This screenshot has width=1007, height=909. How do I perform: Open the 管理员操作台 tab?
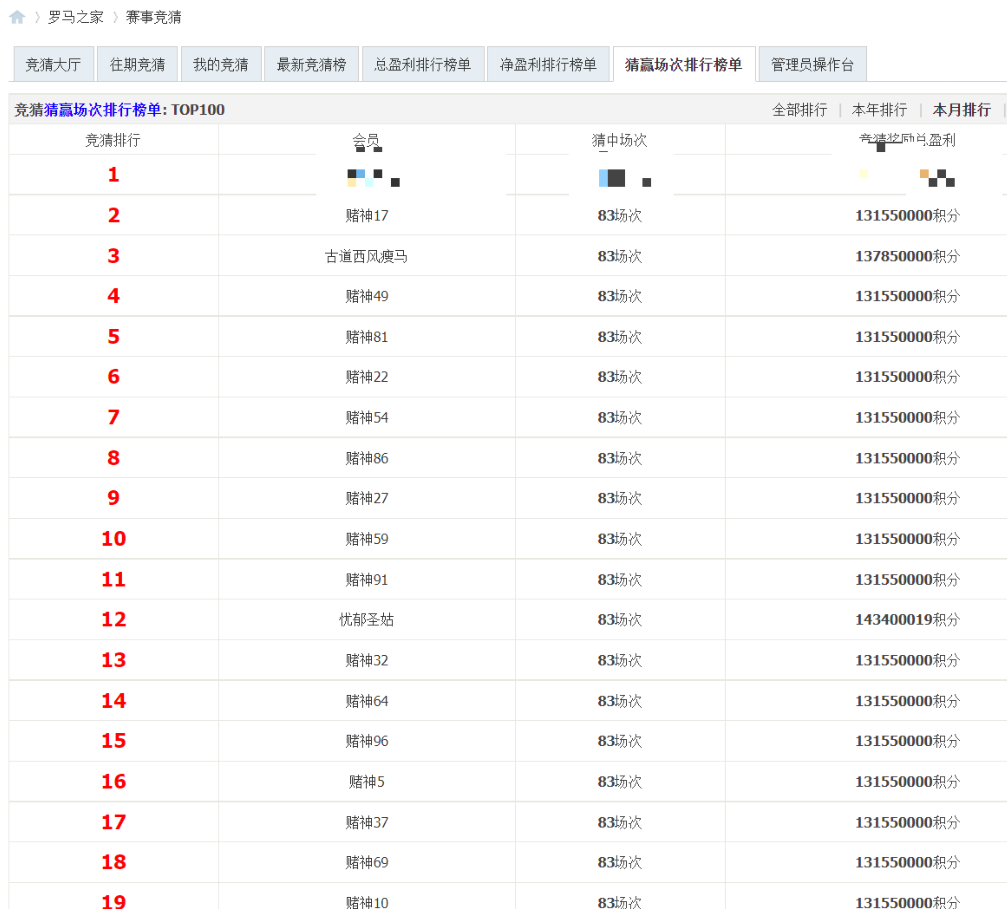[812, 65]
